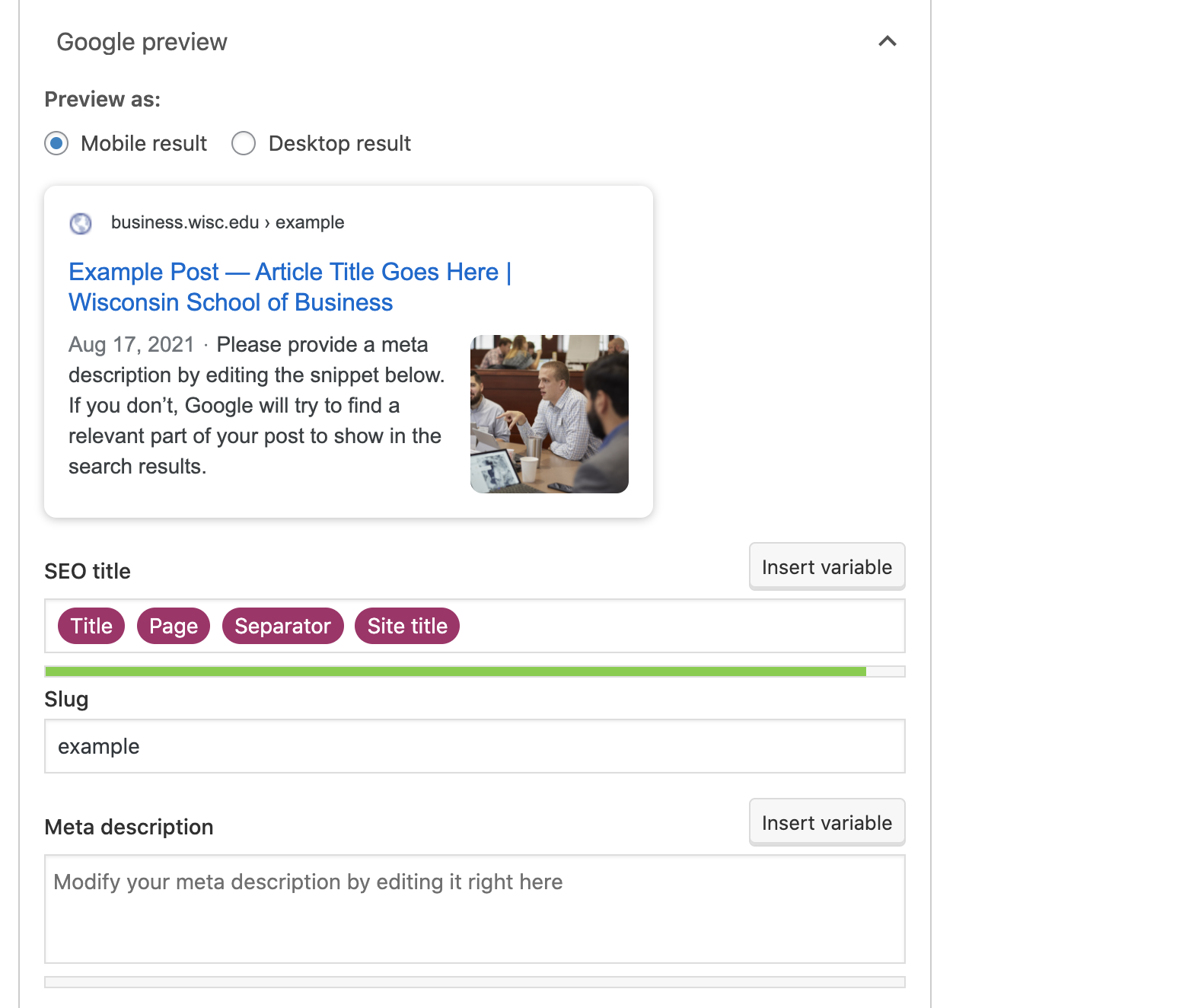
Task: Click the Google preview heading text
Action: 142,42
